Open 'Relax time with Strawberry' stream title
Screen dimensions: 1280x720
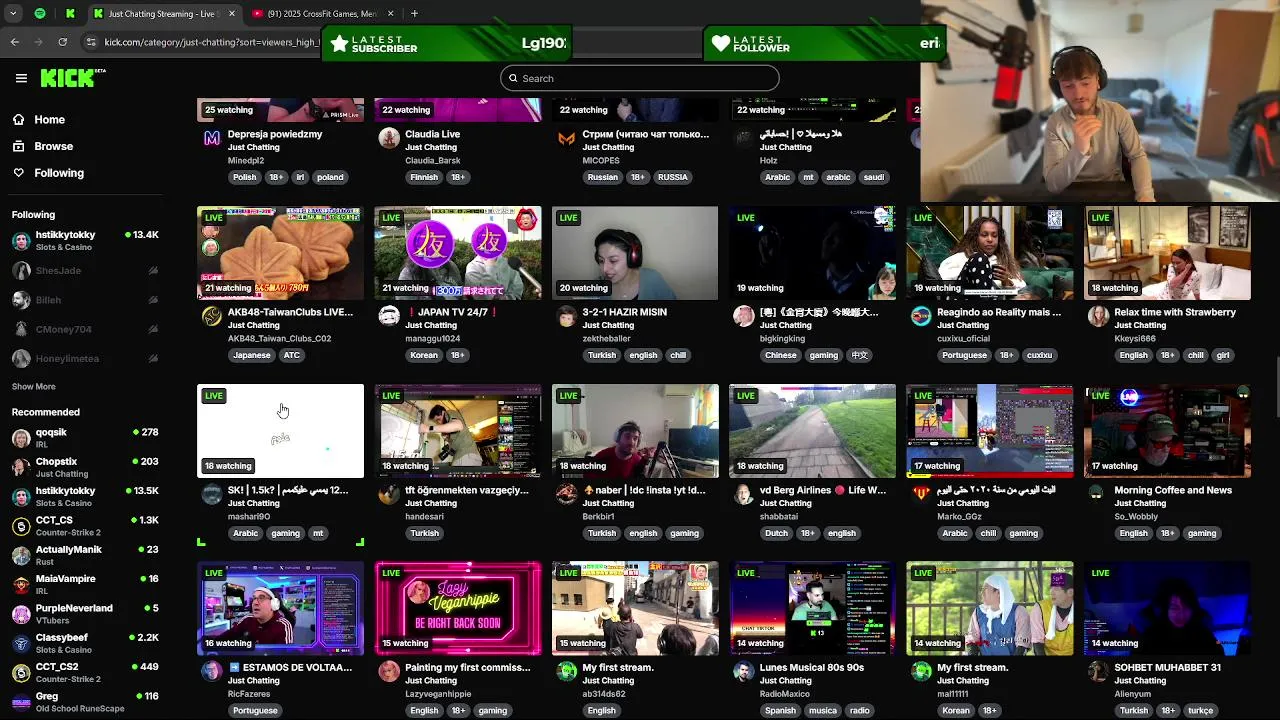point(1175,312)
